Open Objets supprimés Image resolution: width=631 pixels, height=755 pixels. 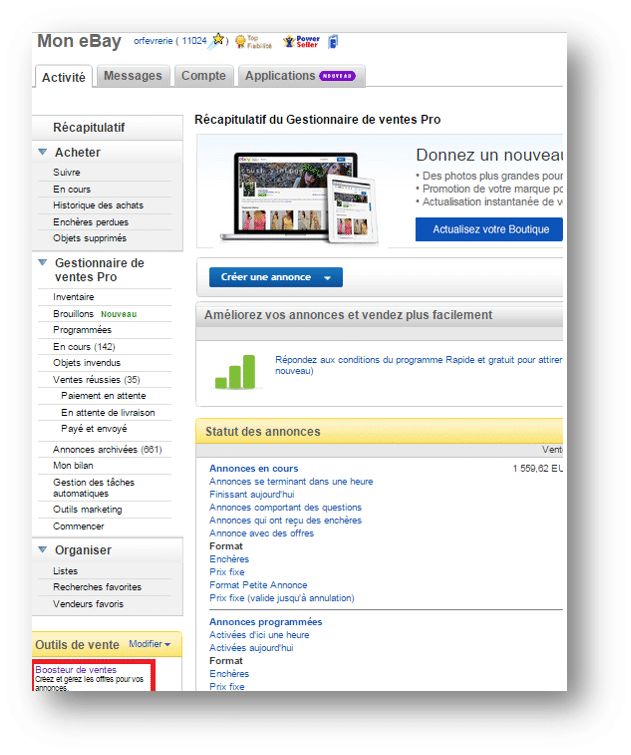coord(90,238)
